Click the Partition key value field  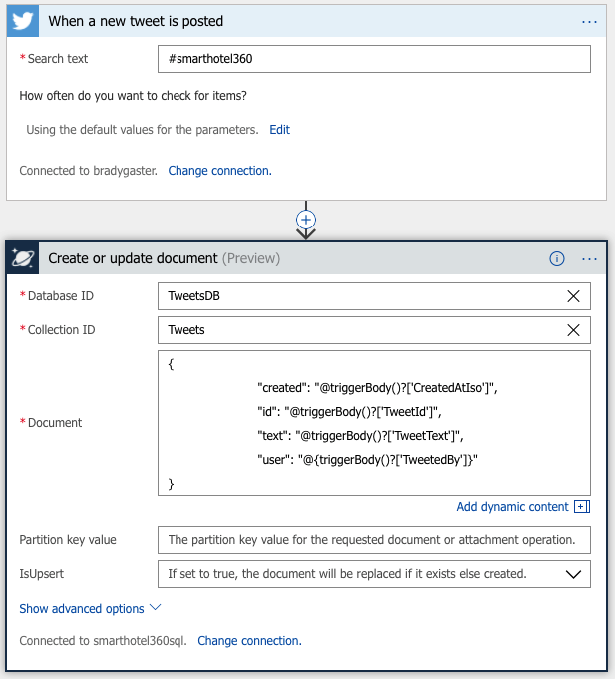[x=374, y=540]
